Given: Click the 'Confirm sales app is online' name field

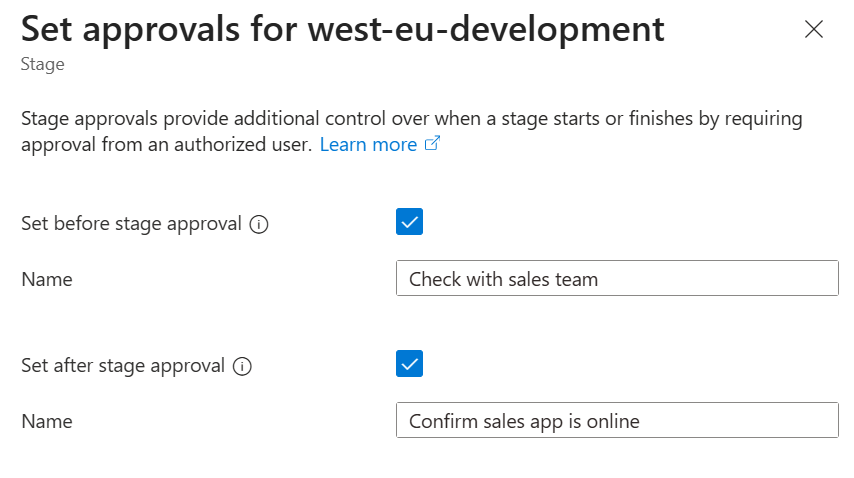Looking at the screenshot, I should (617, 421).
